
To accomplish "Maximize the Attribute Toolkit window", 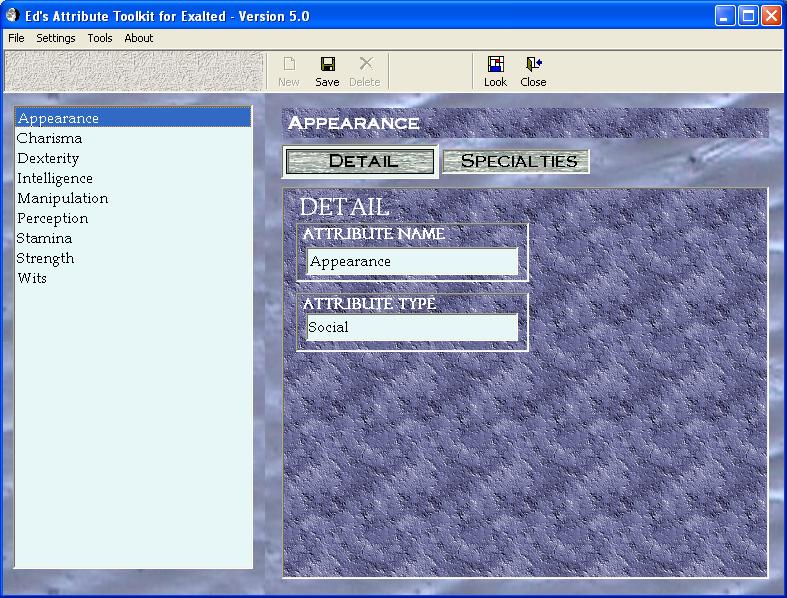I will (x=748, y=16).
